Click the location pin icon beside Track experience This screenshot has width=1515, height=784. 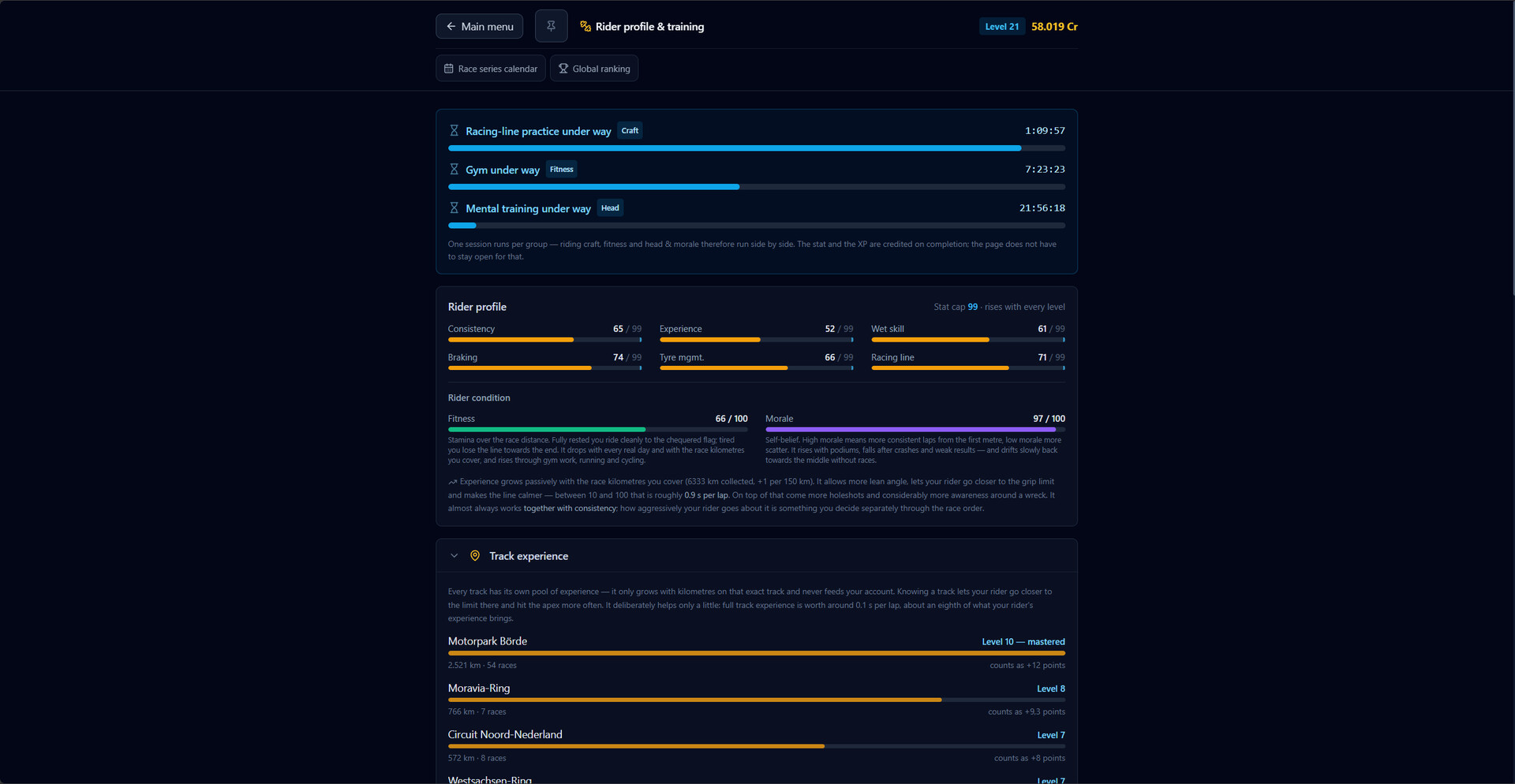475,556
